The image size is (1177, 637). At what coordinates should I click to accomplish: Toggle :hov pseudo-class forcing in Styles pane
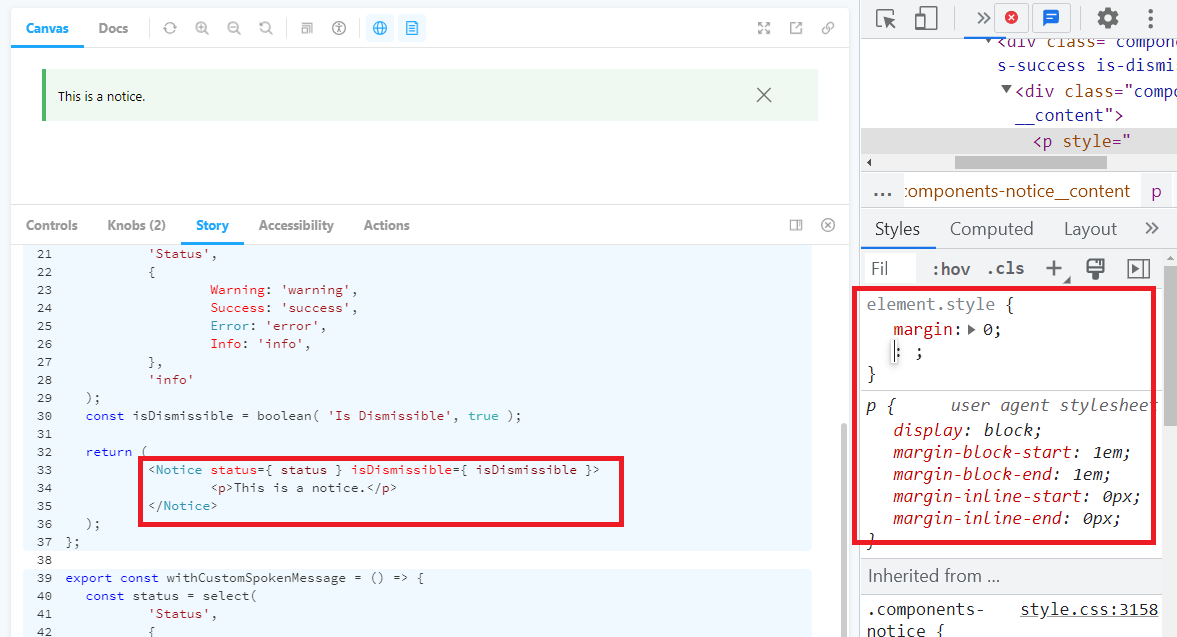coord(950,268)
